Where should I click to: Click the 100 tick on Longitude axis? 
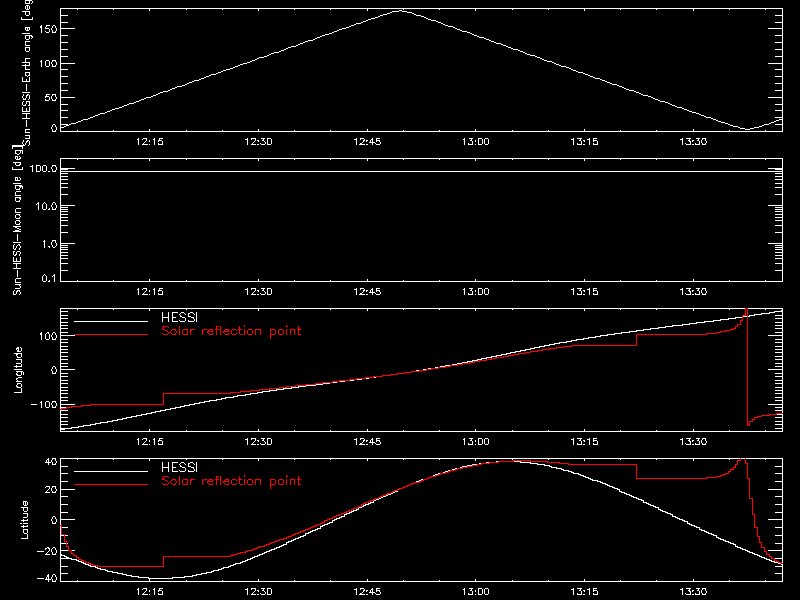click(x=48, y=336)
